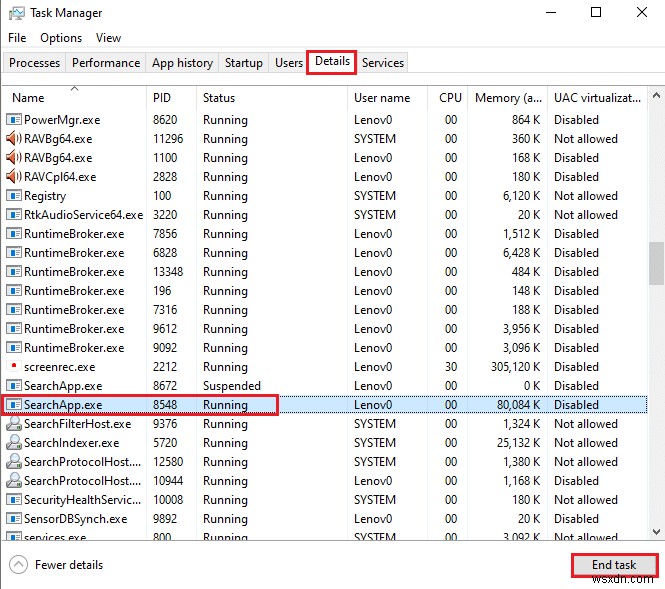
Task: Select the Details tab
Action: (x=332, y=61)
